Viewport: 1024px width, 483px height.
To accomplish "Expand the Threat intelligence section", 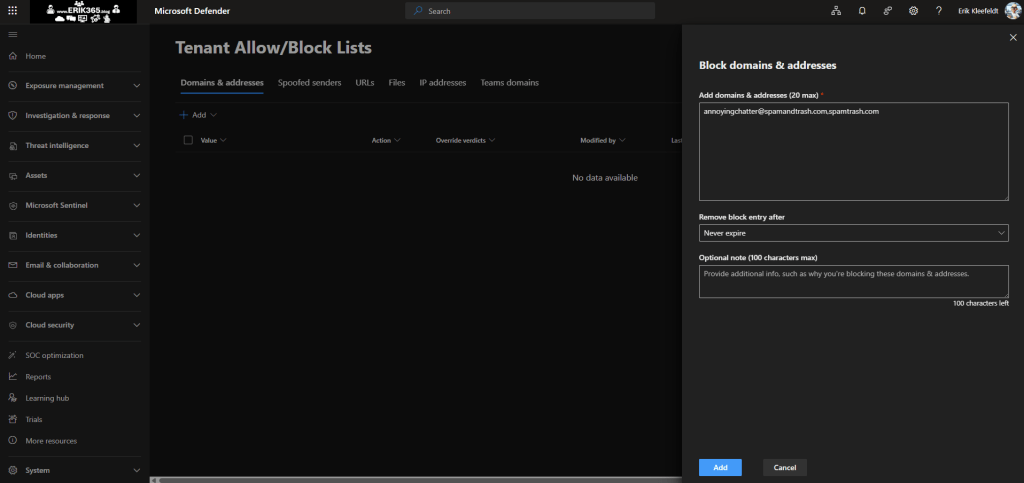I will (136, 146).
